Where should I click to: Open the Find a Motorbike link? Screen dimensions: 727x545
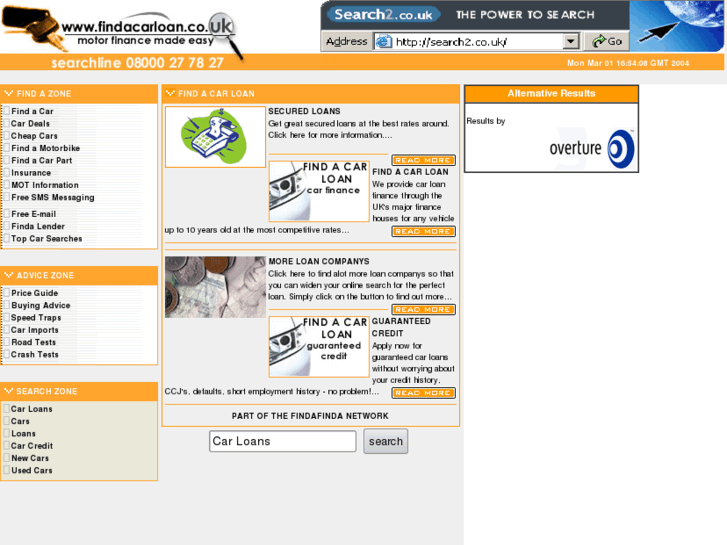[x=45, y=148]
